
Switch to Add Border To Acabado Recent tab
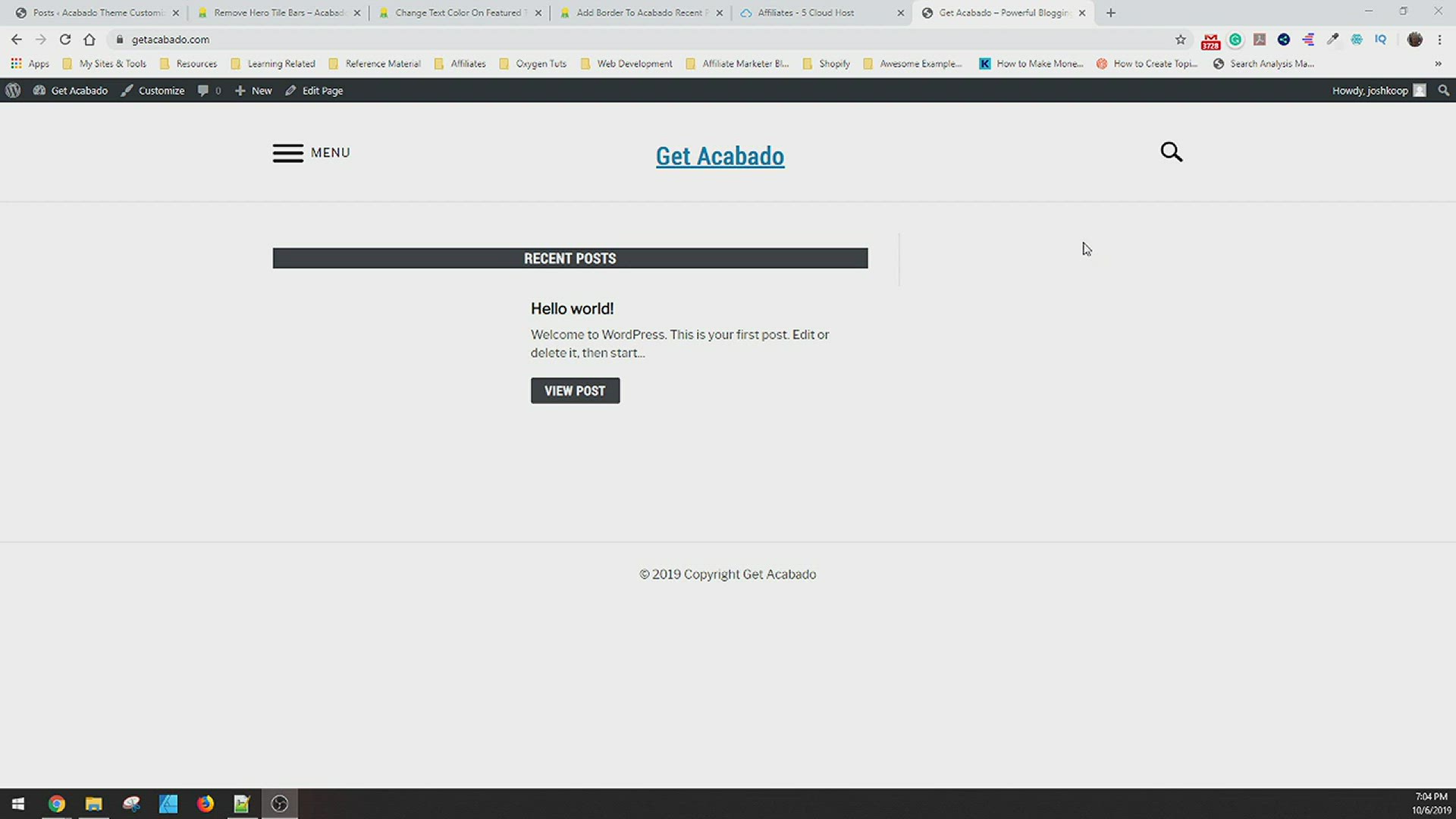[x=639, y=13]
